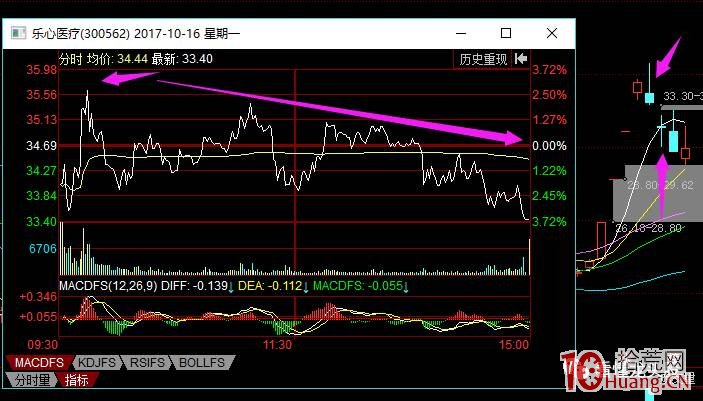Click the 34.27 price axis label
This screenshot has width=703, height=401.
coord(42,170)
